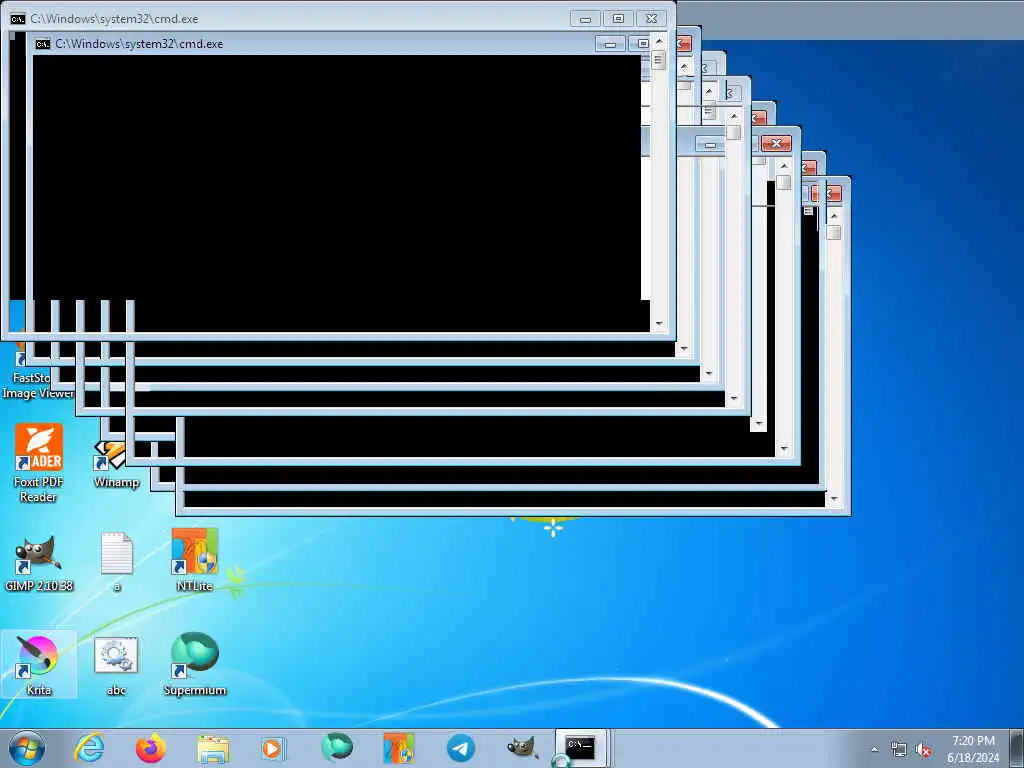Open Firefox from the taskbar
The height and width of the screenshot is (768, 1024).
[x=151, y=748]
